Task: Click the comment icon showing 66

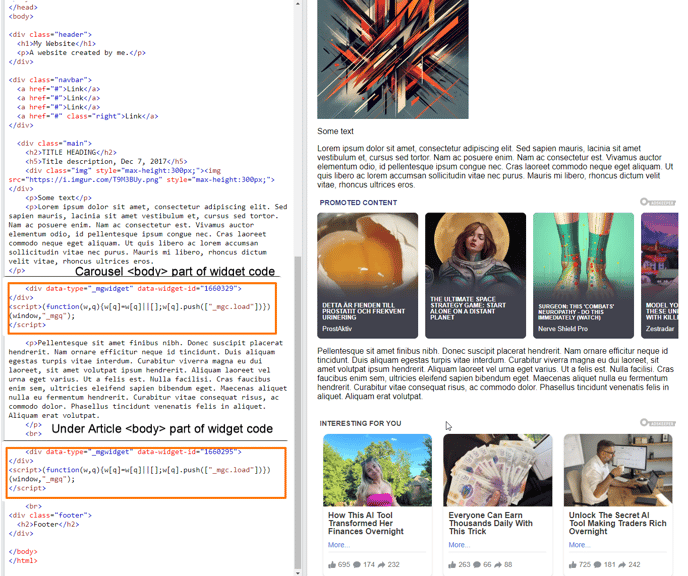Action: (x=477, y=565)
